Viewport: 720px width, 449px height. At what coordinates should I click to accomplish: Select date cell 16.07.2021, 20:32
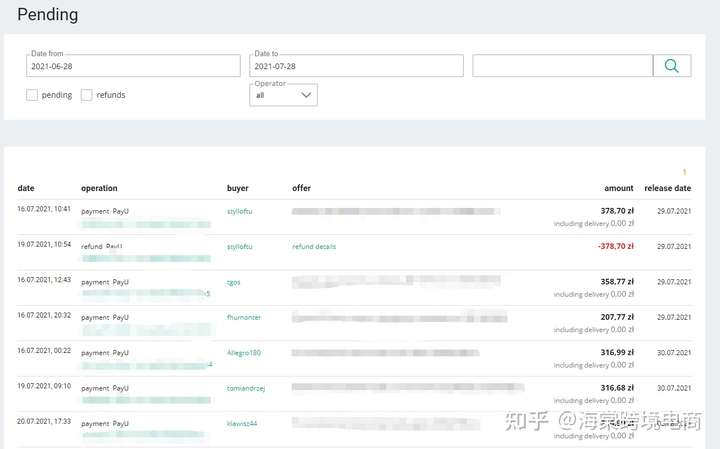pos(44,315)
